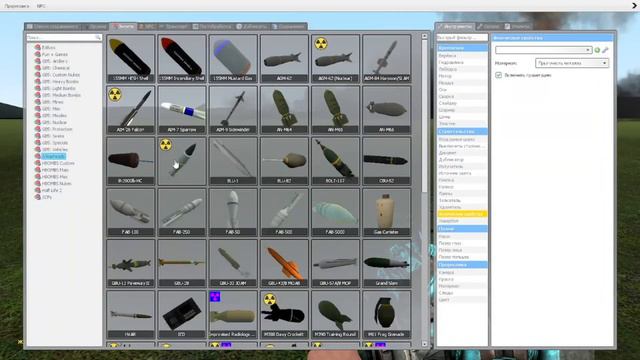This screenshot has width=640, height=360.
Task: Spawn the 155MM Mustard Gas shell
Action: [x=233, y=59]
